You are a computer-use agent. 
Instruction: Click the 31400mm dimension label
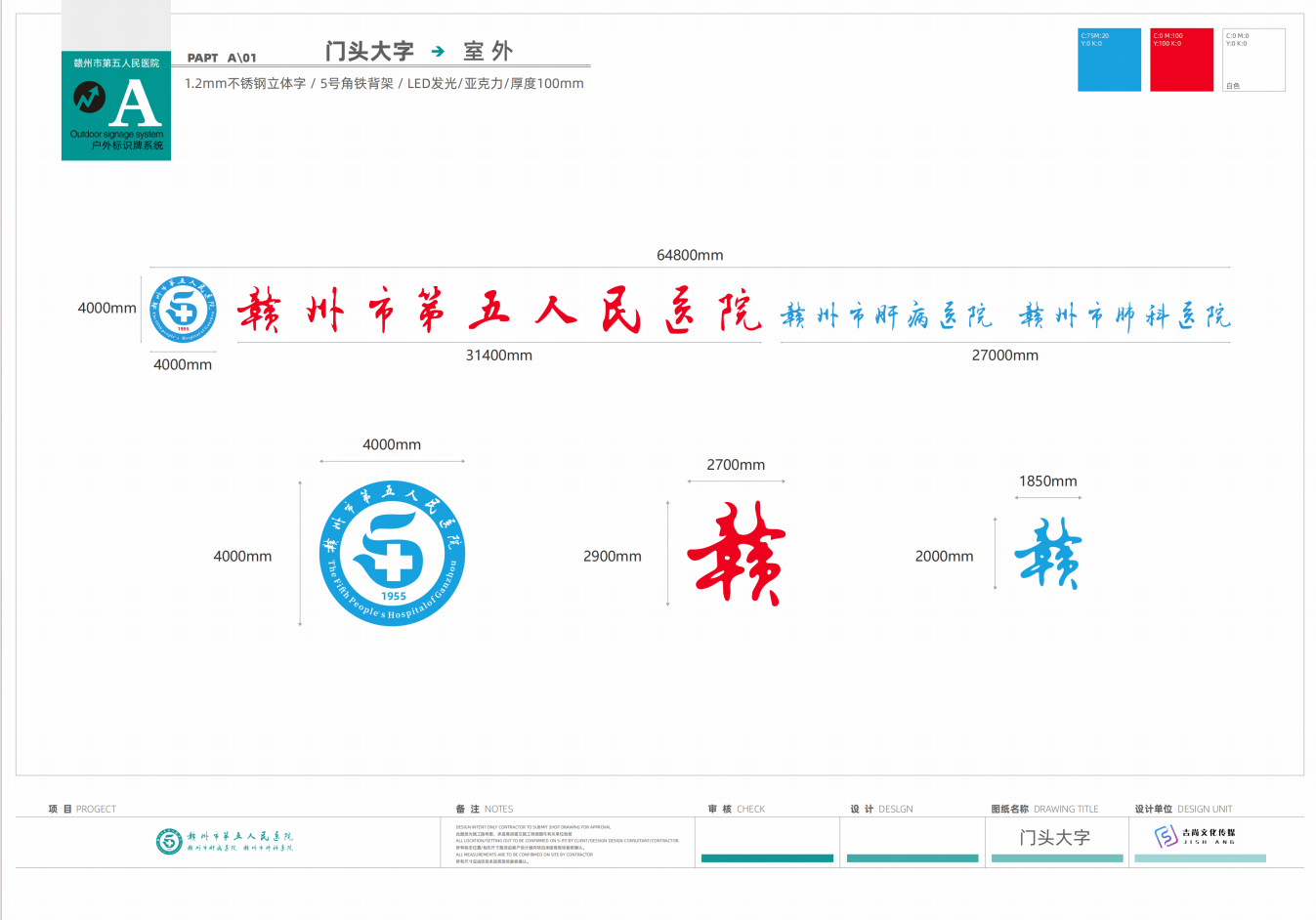point(498,355)
